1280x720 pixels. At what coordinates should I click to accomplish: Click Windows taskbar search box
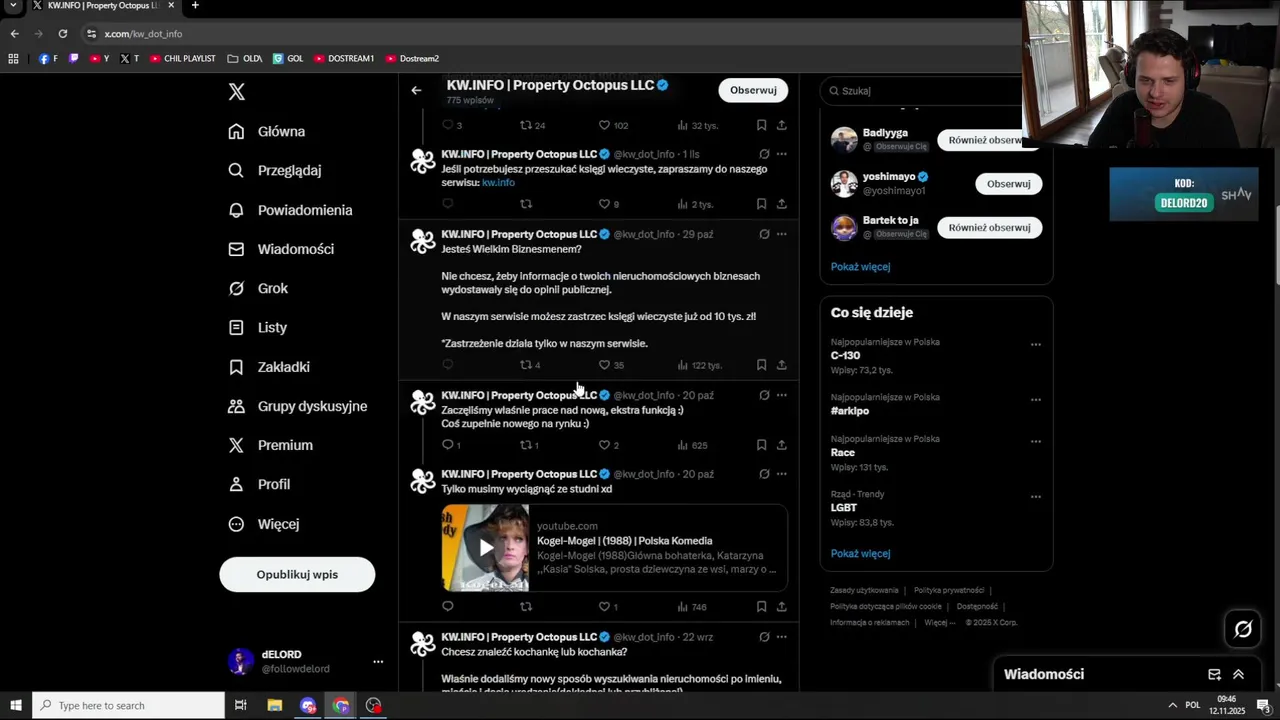click(x=128, y=706)
